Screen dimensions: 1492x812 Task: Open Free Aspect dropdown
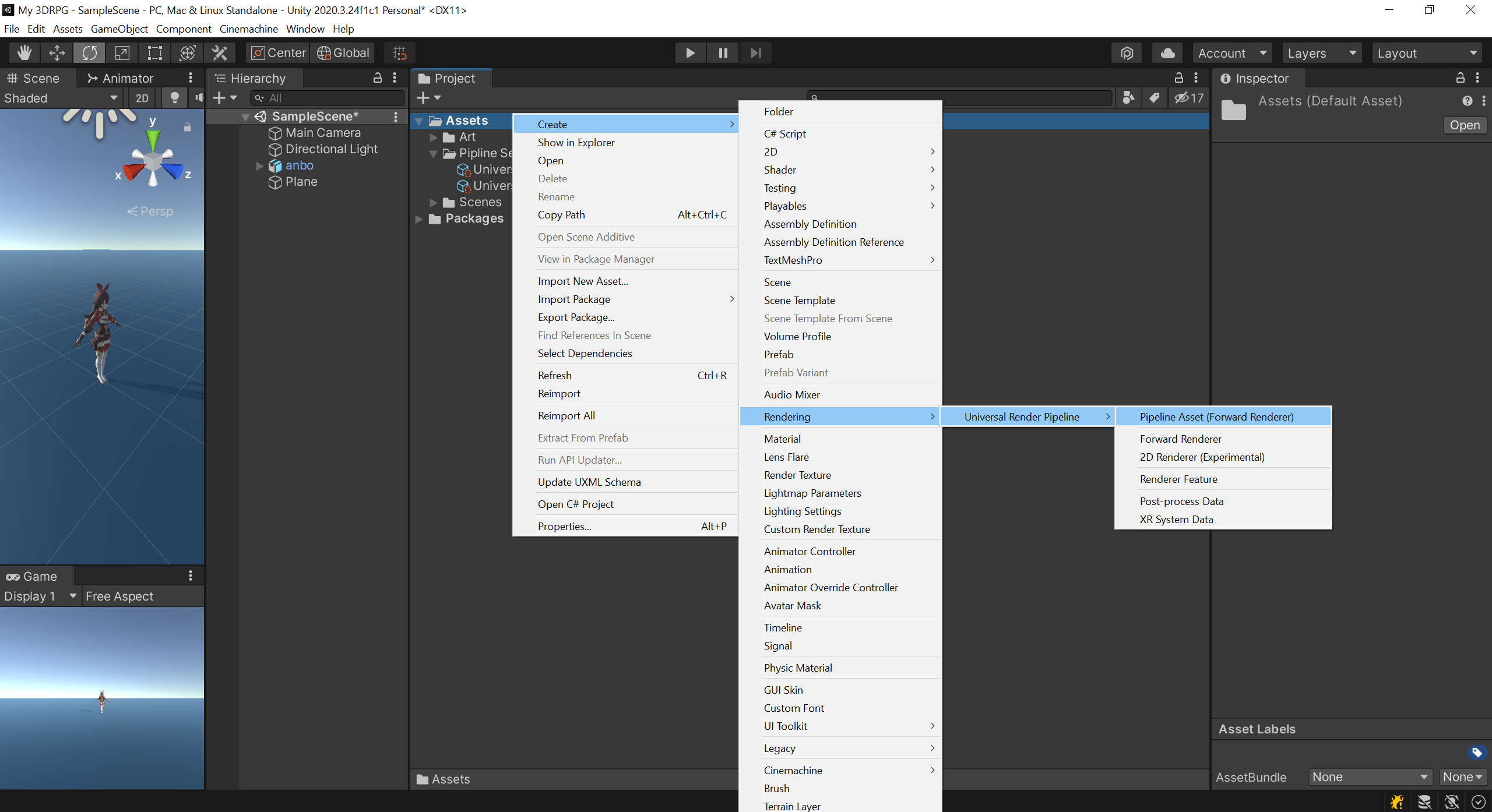pyautogui.click(x=142, y=596)
